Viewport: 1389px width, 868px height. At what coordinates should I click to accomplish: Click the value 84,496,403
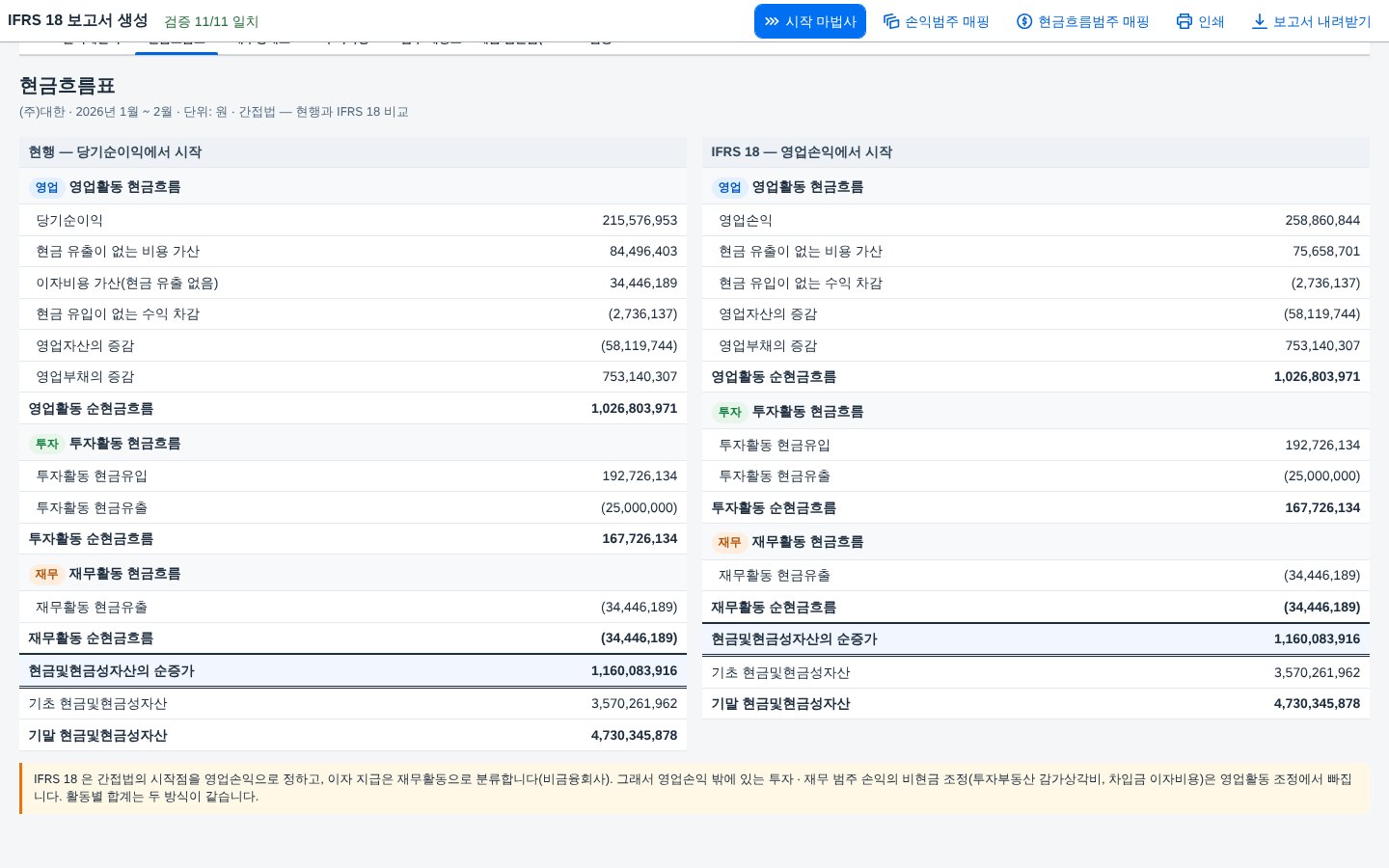click(643, 251)
